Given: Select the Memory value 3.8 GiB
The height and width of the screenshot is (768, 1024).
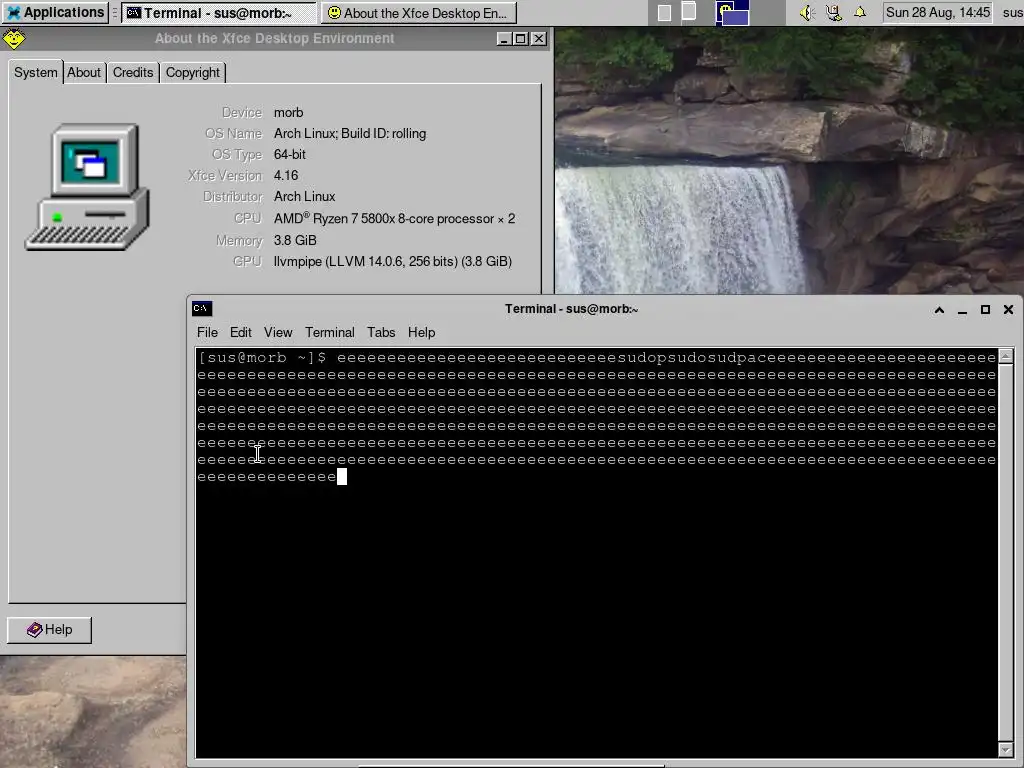Looking at the screenshot, I should [x=295, y=240].
